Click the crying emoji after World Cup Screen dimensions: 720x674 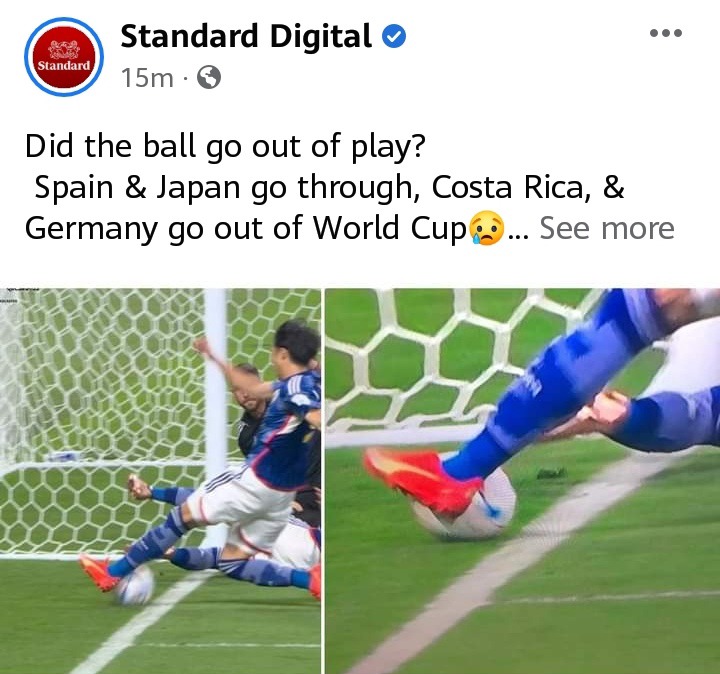pos(486,228)
